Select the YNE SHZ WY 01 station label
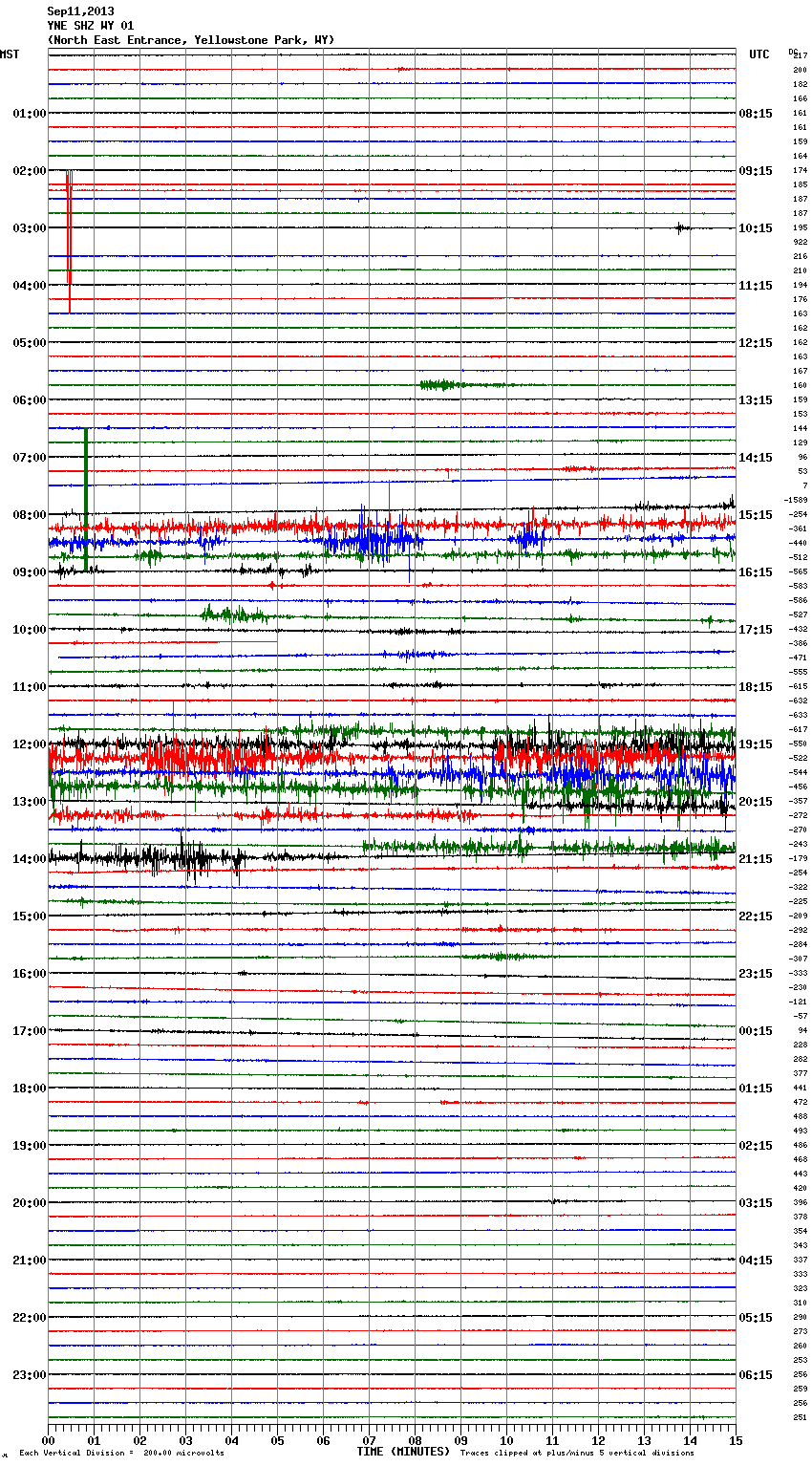 pyautogui.click(x=91, y=26)
